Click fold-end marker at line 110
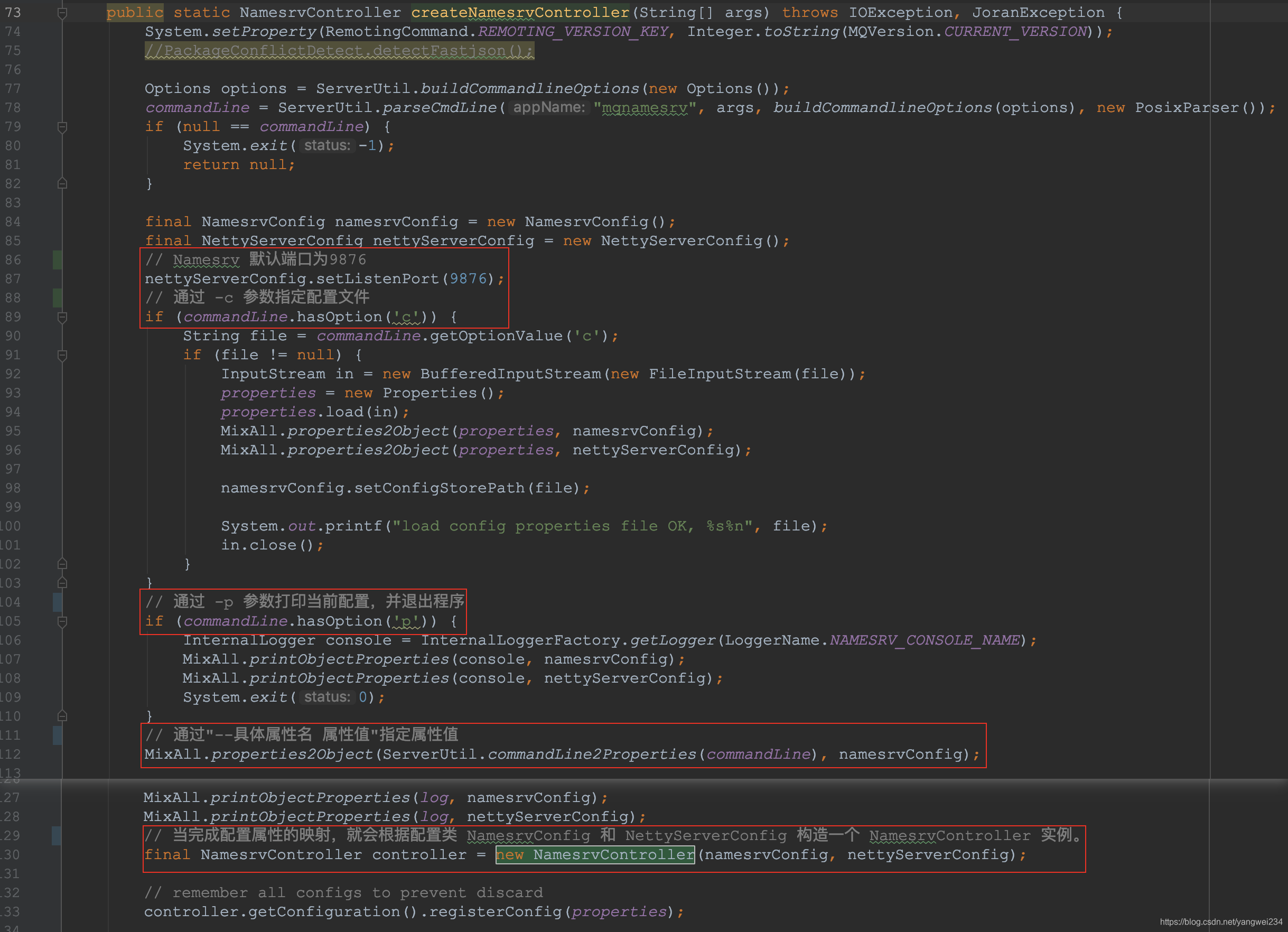 pos(62,716)
